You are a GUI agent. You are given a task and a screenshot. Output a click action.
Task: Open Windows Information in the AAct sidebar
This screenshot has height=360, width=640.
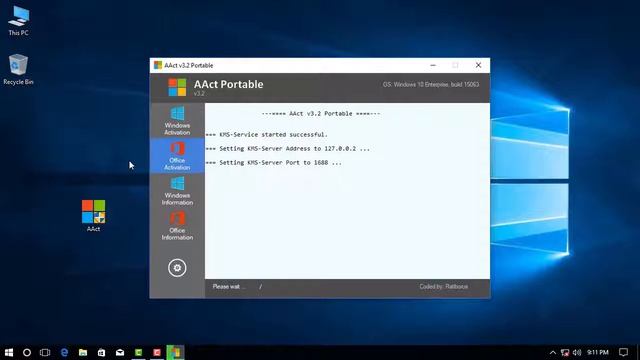click(177, 191)
